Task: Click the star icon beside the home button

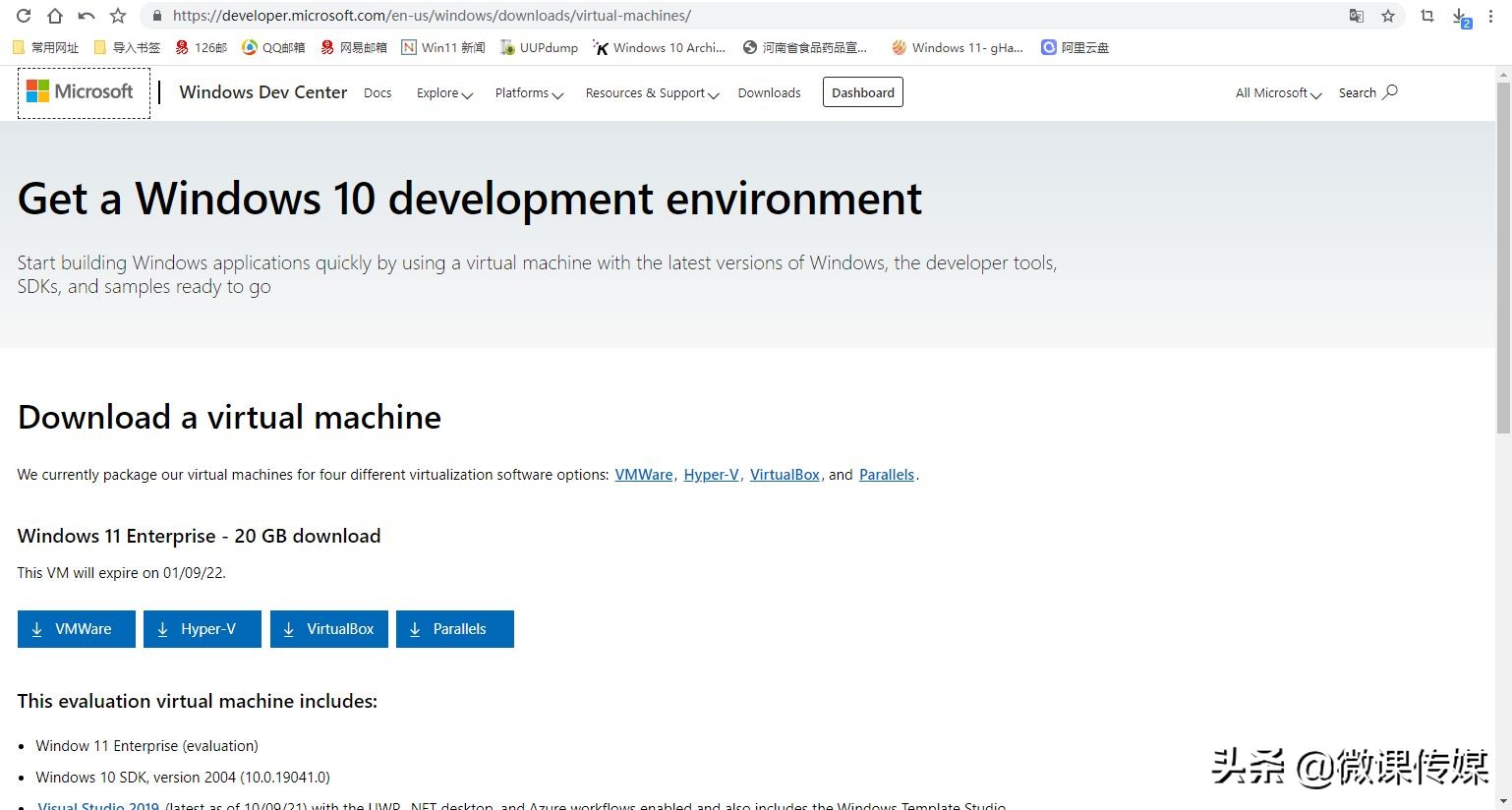Action: pyautogui.click(x=118, y=16)
